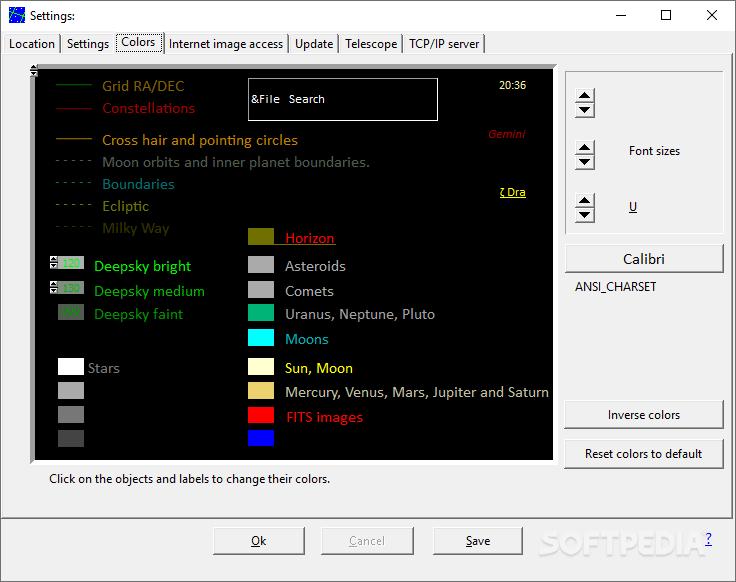Click the Horizon color swatch

261,237
